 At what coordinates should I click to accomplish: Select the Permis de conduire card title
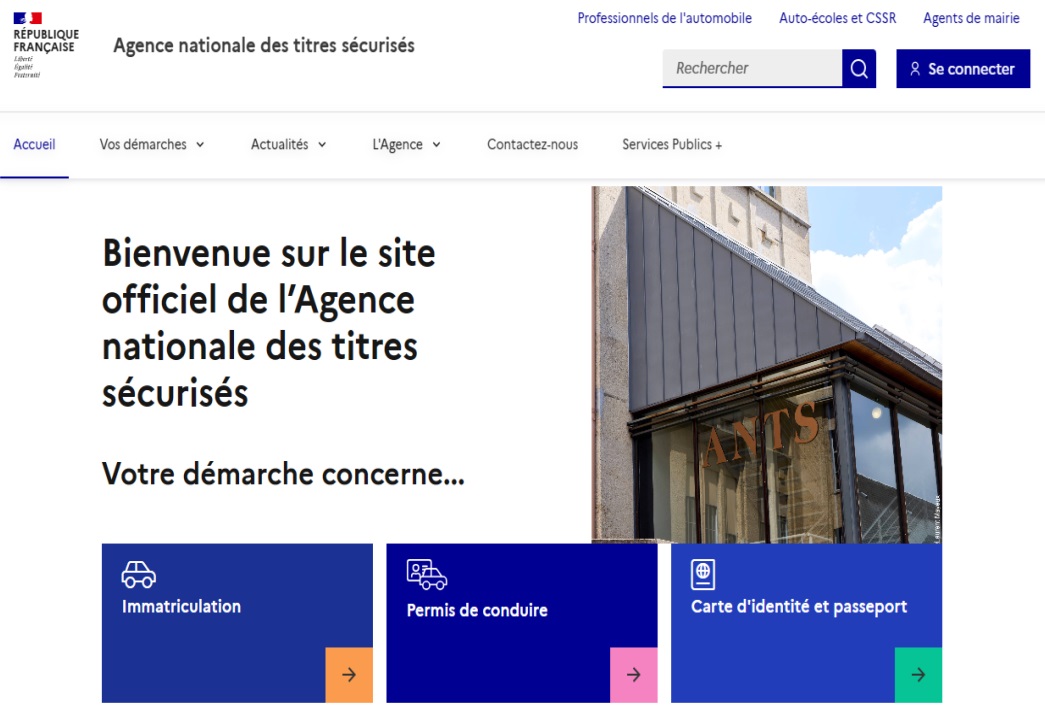point(477,610)
